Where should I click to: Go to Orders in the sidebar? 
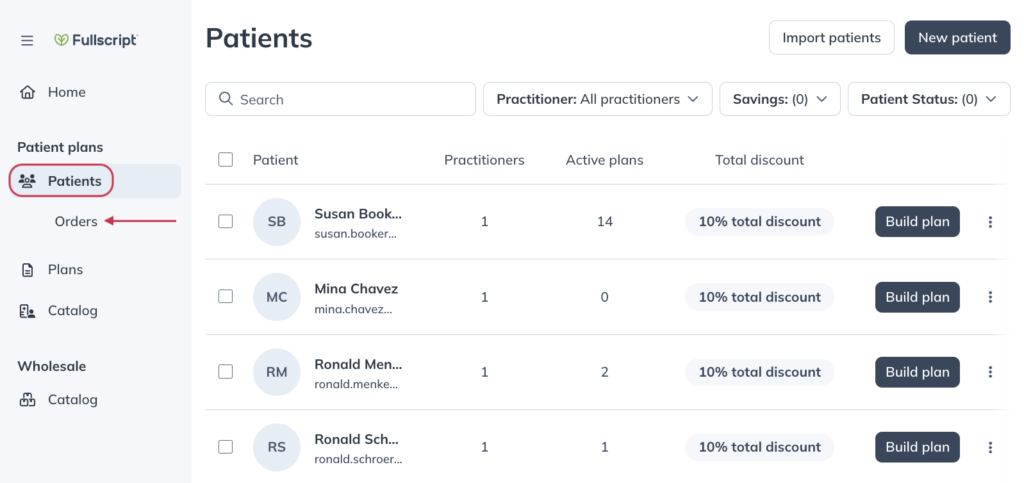(x=76, y=221)
